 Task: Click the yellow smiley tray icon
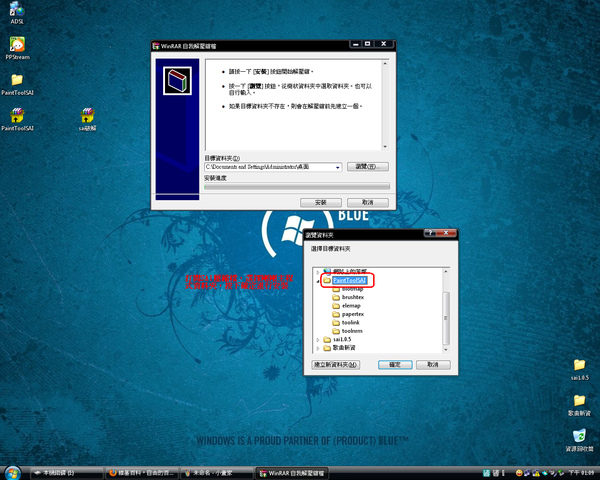(x=519, y=473)
